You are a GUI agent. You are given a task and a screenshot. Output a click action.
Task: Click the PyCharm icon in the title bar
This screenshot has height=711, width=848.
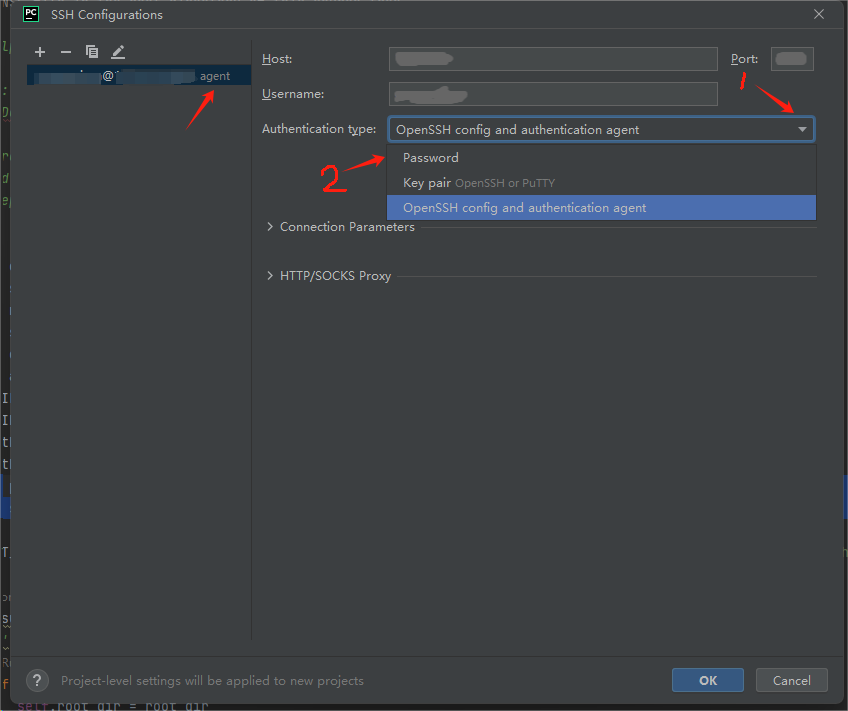pos(31,14)
